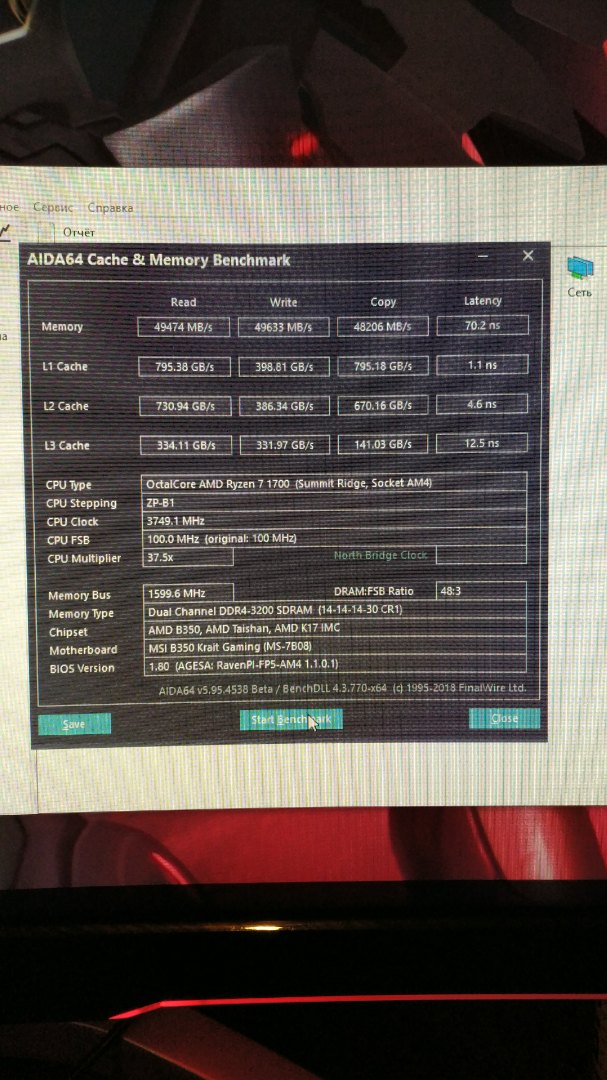The height and width of the screenshot is (1080, 607).
Task: Click the Memory Latency value 70.2 ns
Action: (482, 325)
